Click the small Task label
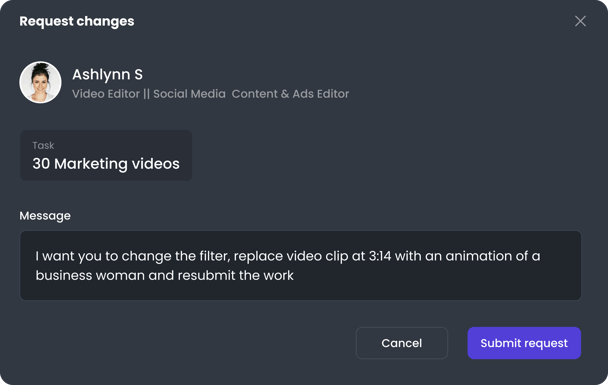Image resolution: width=608 pixels, height=385 pixels. click(43, 145)
